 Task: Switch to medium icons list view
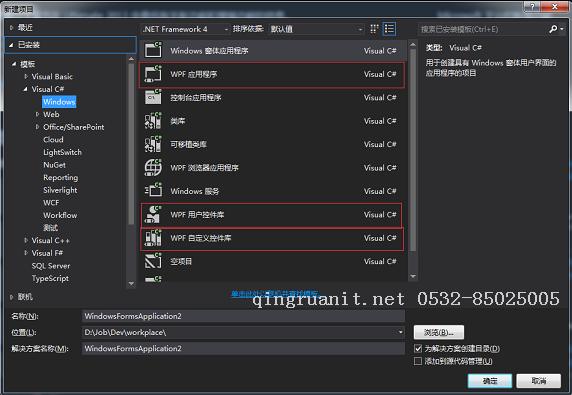click(389, 29)
